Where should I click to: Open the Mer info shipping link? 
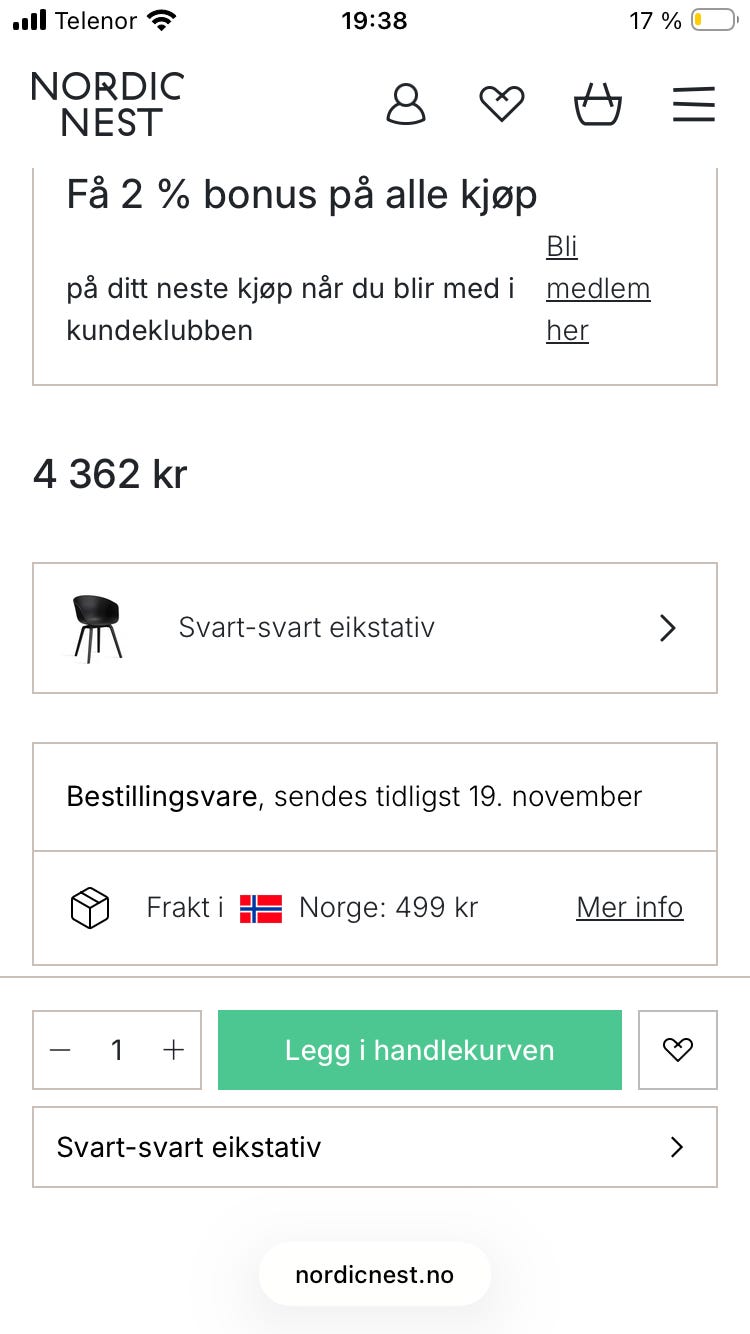point(630,907)
